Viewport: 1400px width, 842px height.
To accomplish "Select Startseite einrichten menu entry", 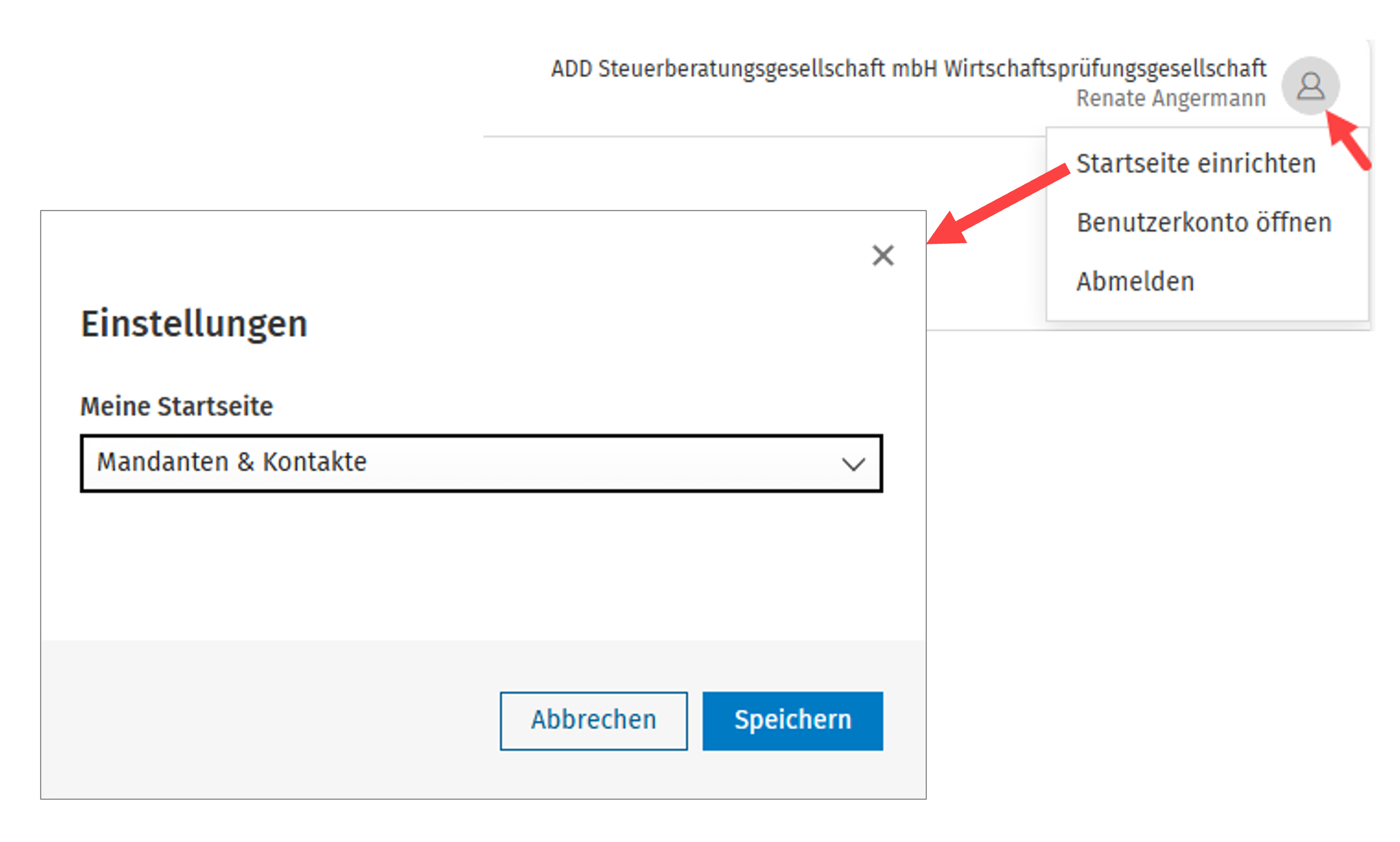I will 1196,163.
